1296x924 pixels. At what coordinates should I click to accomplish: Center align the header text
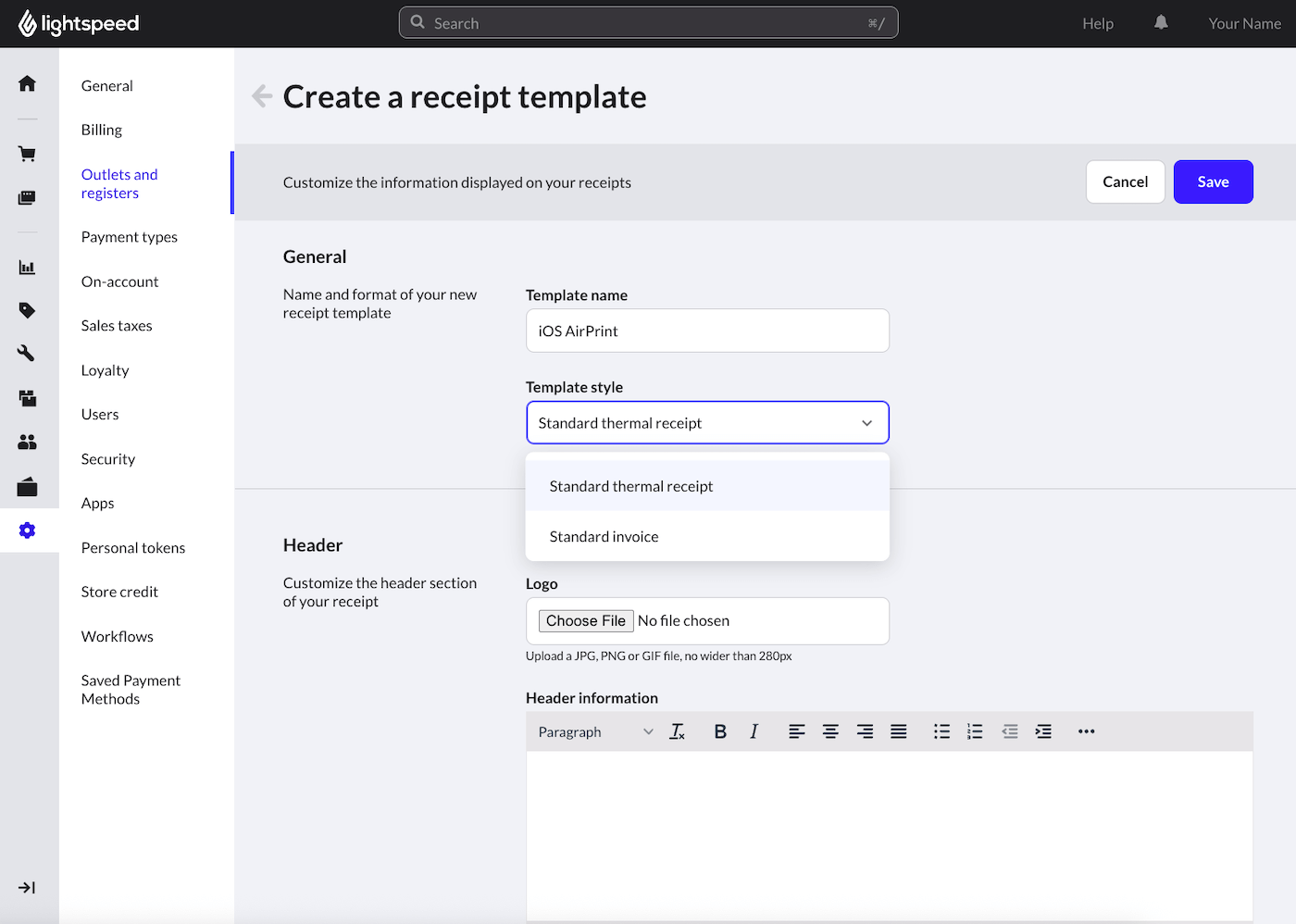tap(830, 731)
